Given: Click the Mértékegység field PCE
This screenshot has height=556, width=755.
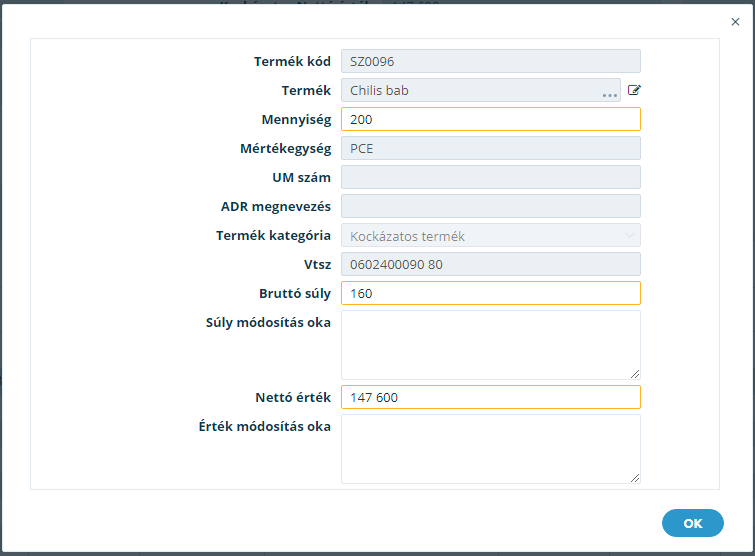Looking at the screenshot, I should pos(491,148).
